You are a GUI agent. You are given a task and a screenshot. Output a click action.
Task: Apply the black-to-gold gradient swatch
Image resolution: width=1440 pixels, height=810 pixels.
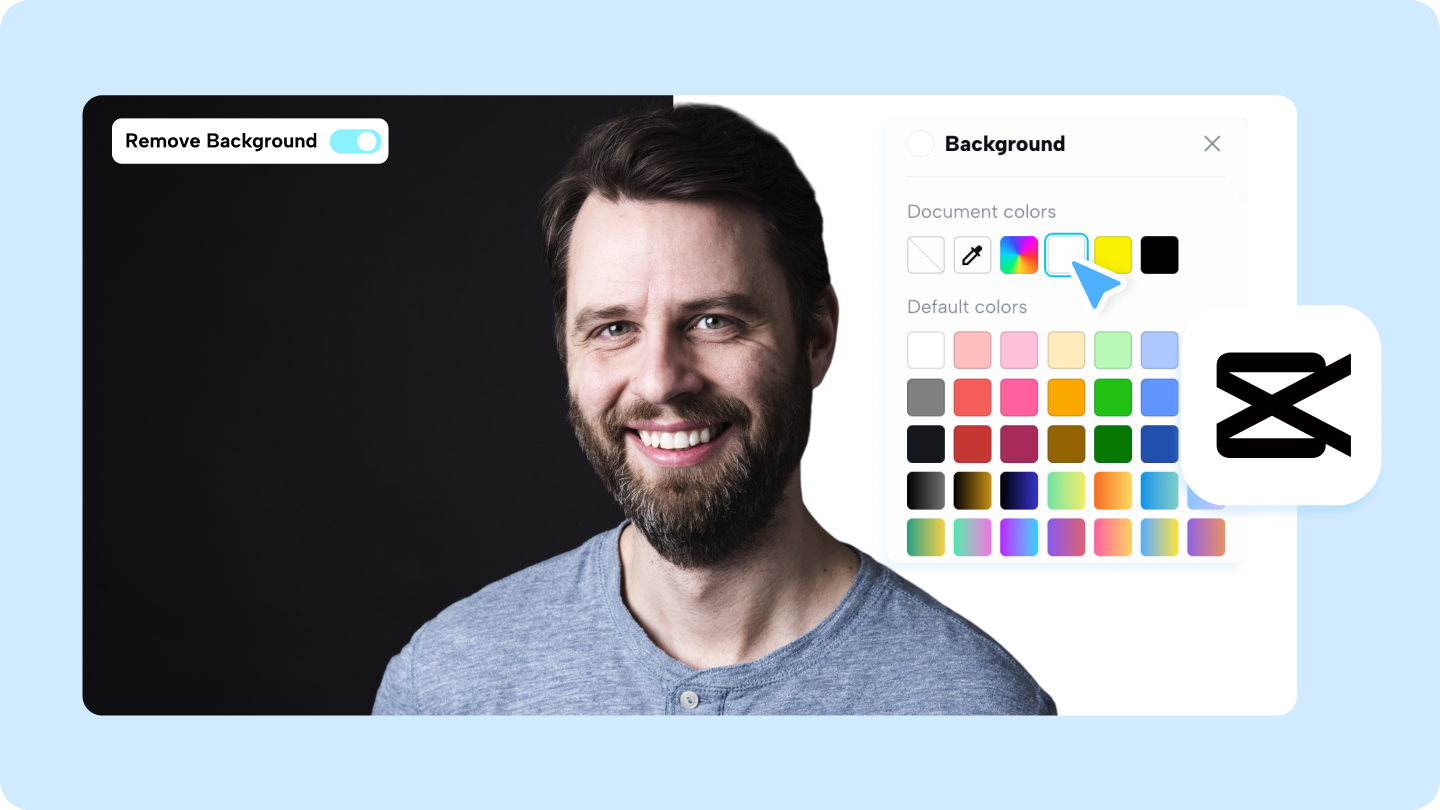point(972,490)
